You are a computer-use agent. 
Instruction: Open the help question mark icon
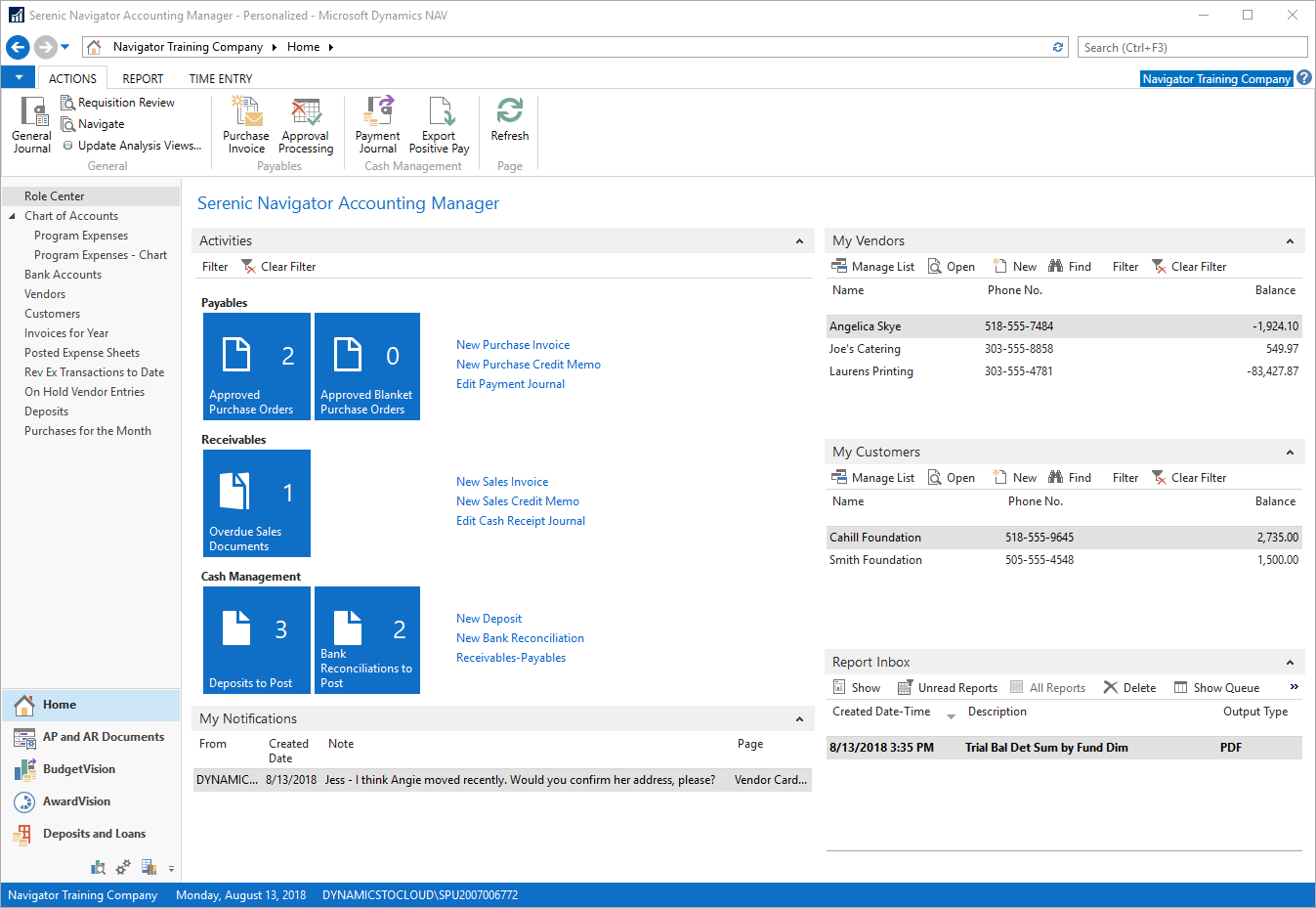click(1304, 78)
